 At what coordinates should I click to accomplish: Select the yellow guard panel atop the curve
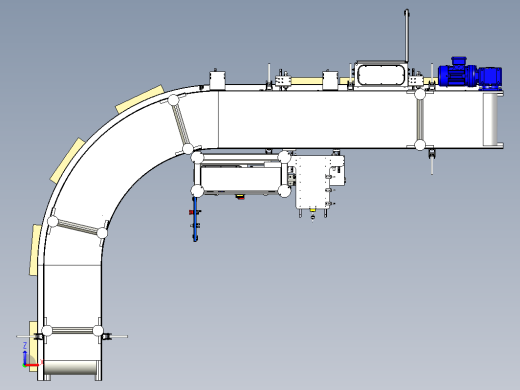tap(140, 99)
